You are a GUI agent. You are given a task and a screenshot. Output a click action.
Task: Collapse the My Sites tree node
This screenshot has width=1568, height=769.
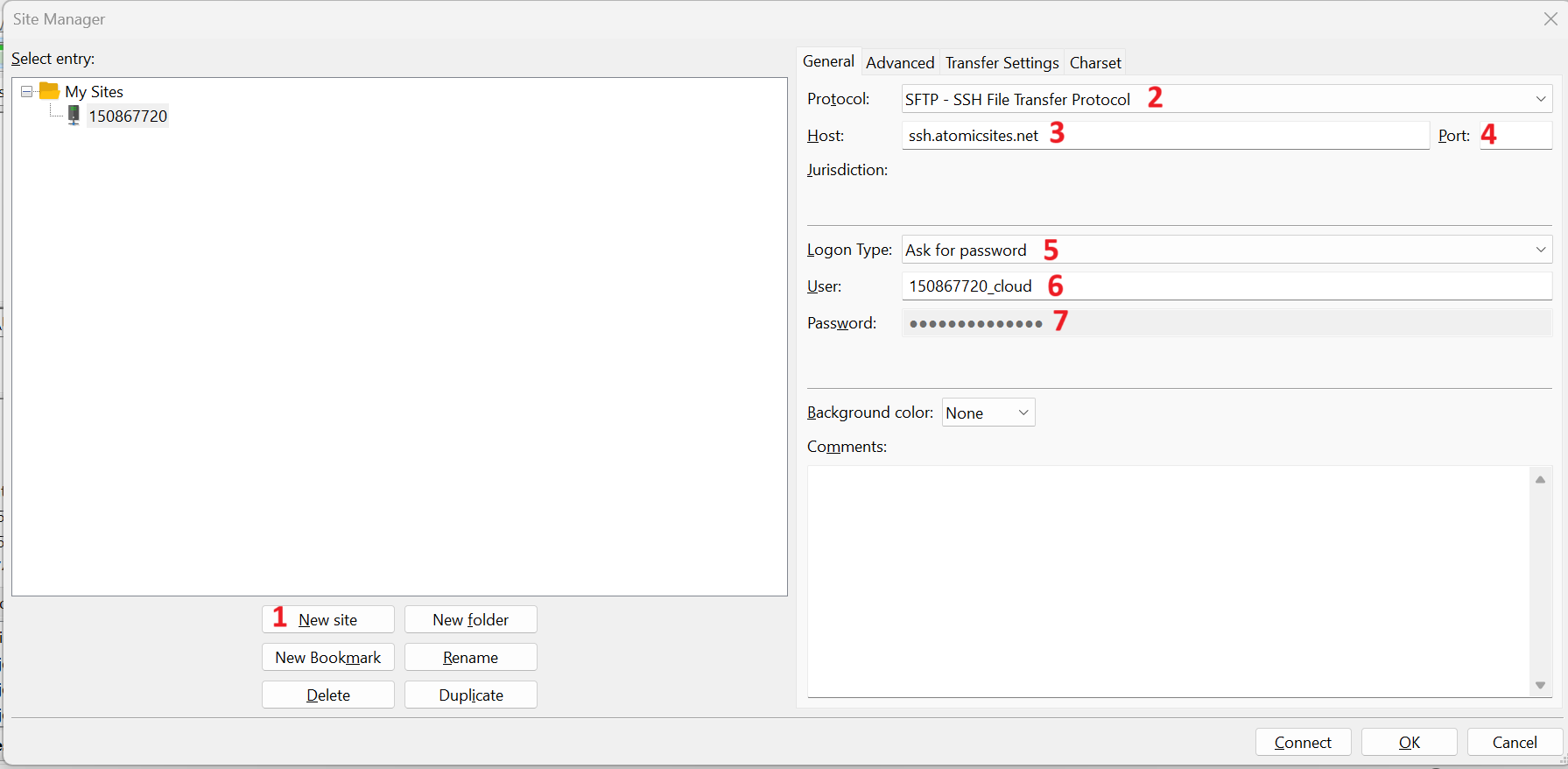point(27,91)
